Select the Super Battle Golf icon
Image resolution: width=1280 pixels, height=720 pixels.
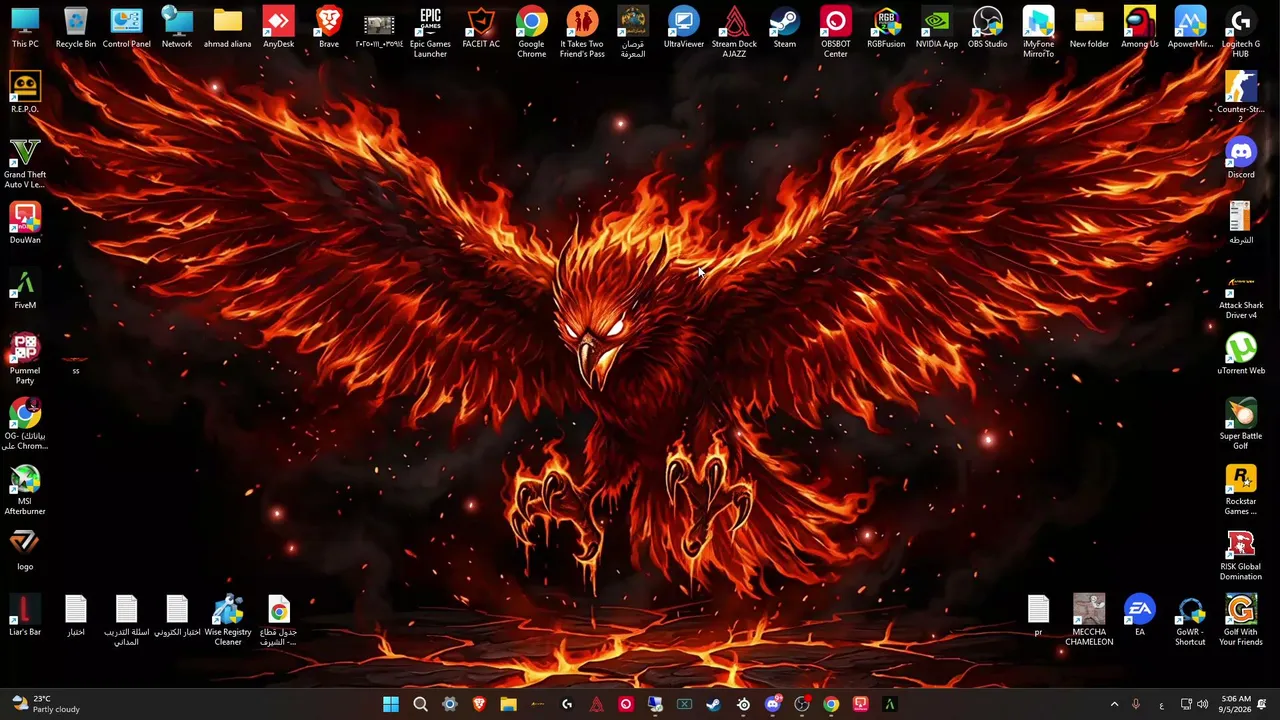click(x=1241, y=424)
